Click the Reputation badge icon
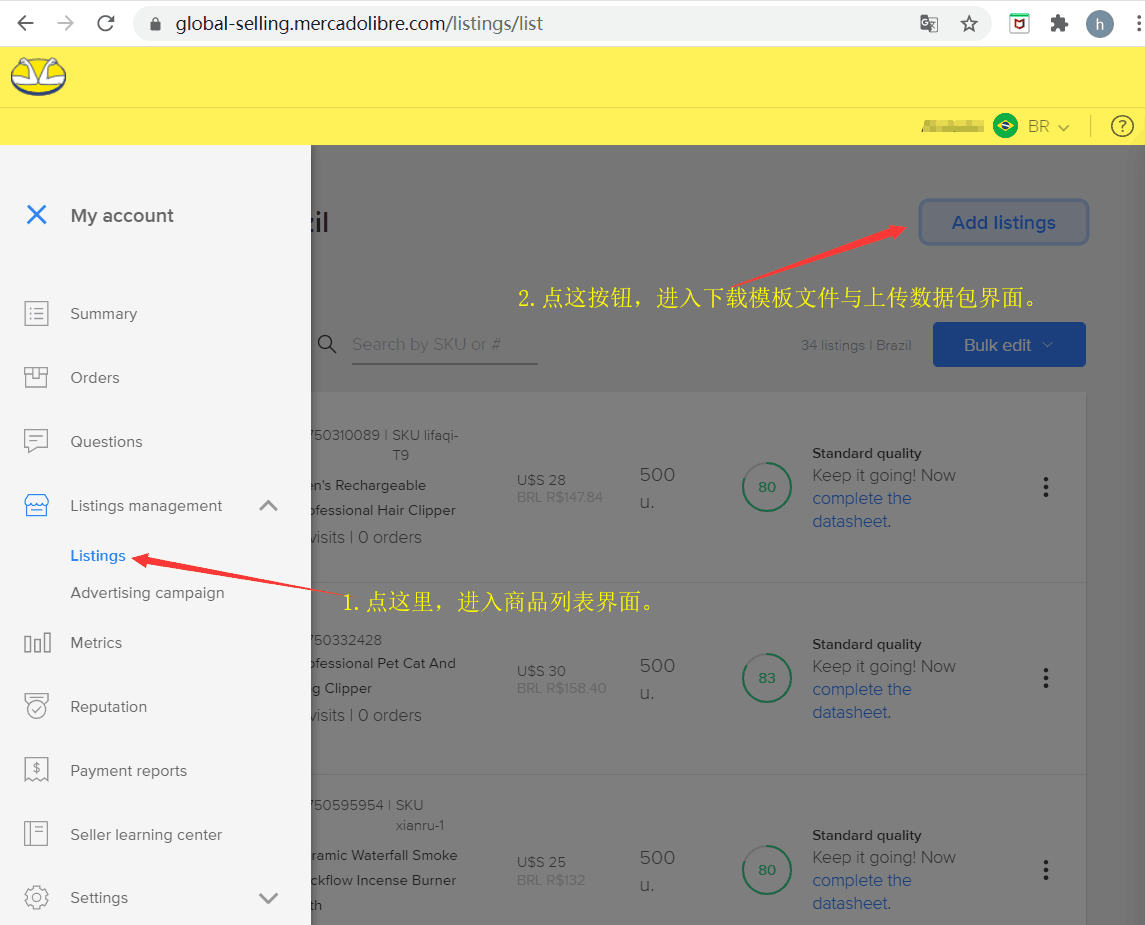1145x925 pixels. pyautogui.click(x=37, y=706)
